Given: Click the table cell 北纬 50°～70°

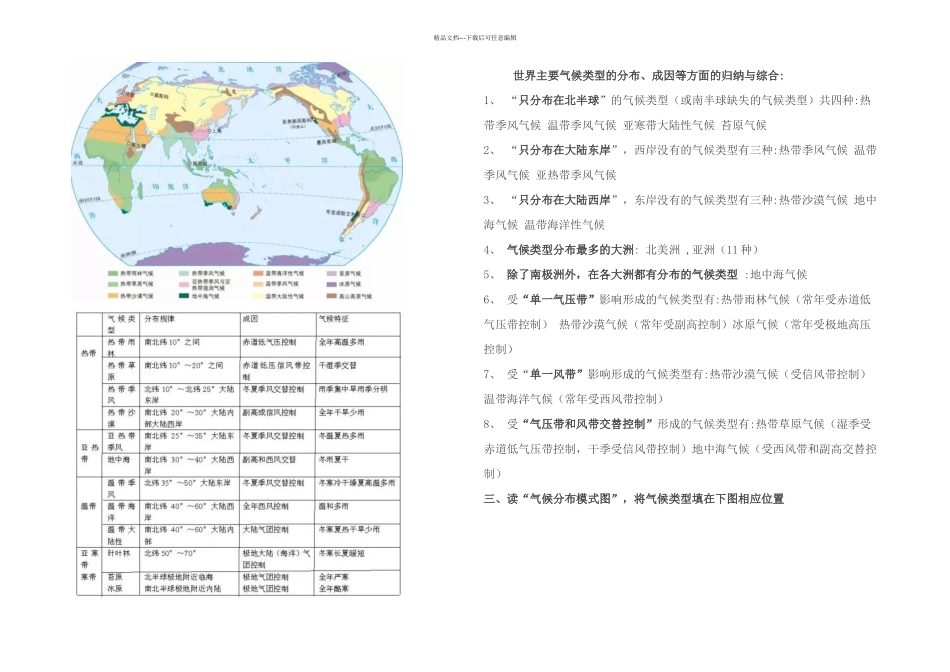Looking at the screenshot, I should [x=170, y=554].
